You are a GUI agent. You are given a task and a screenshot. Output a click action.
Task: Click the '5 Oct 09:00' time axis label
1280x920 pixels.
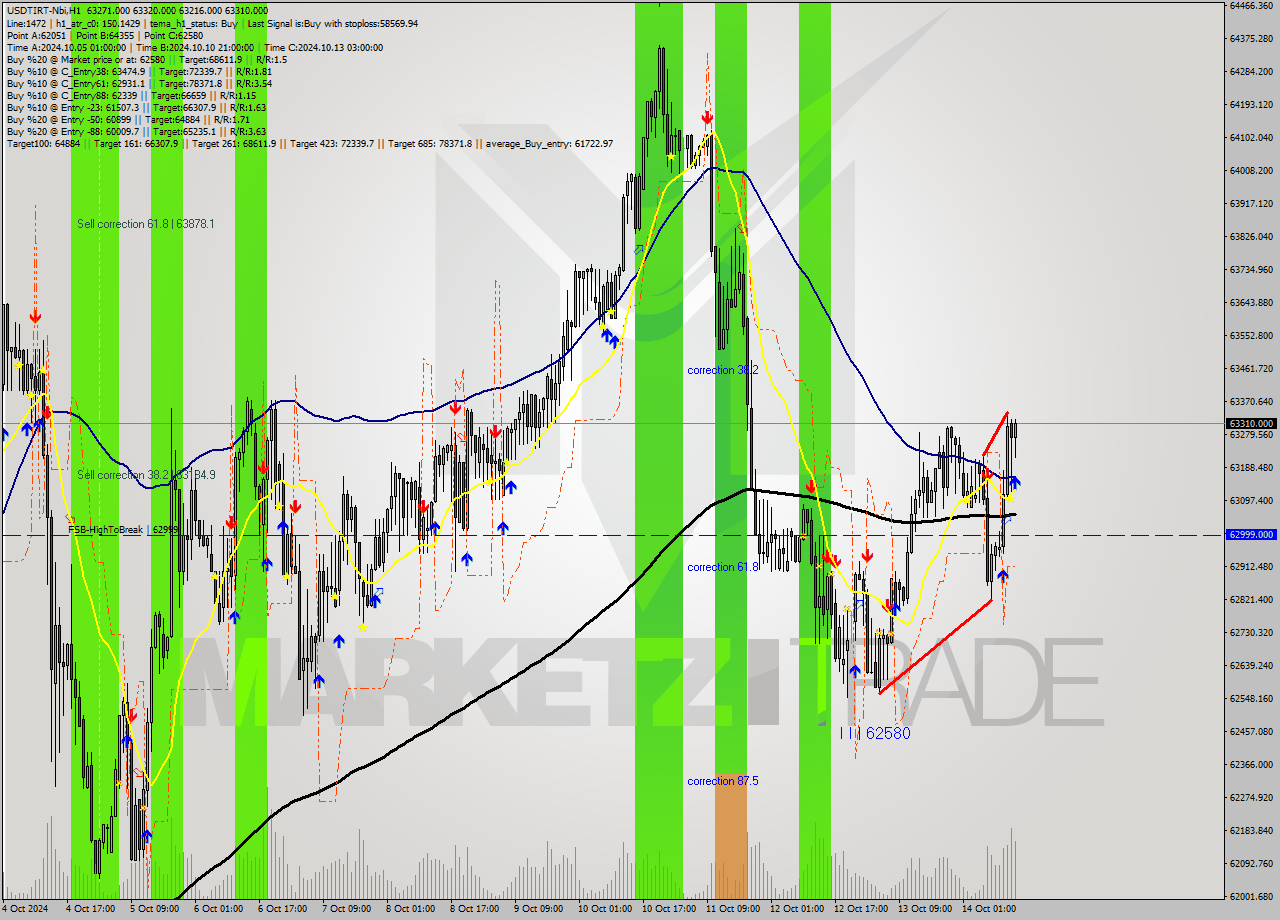pos(154,909)
